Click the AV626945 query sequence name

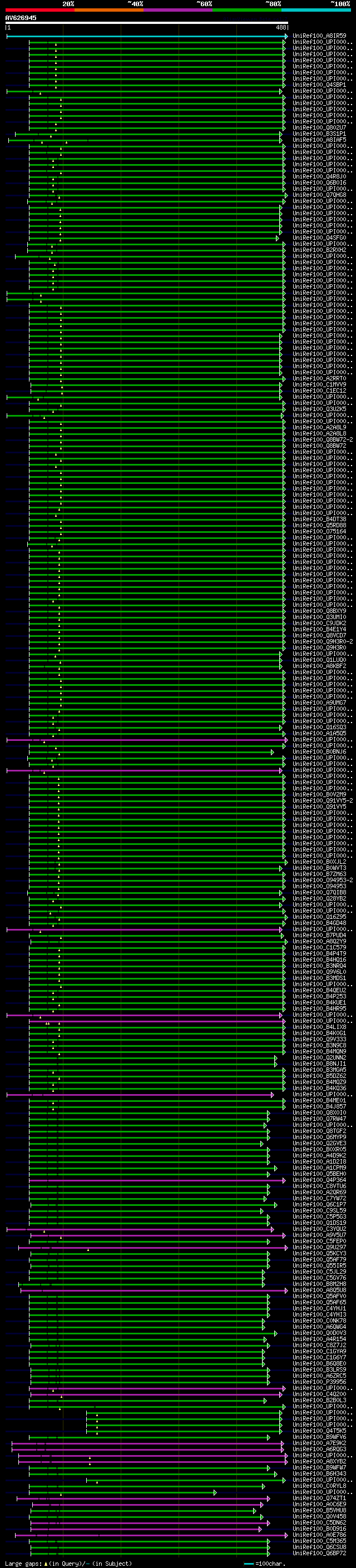click(21, 18)
